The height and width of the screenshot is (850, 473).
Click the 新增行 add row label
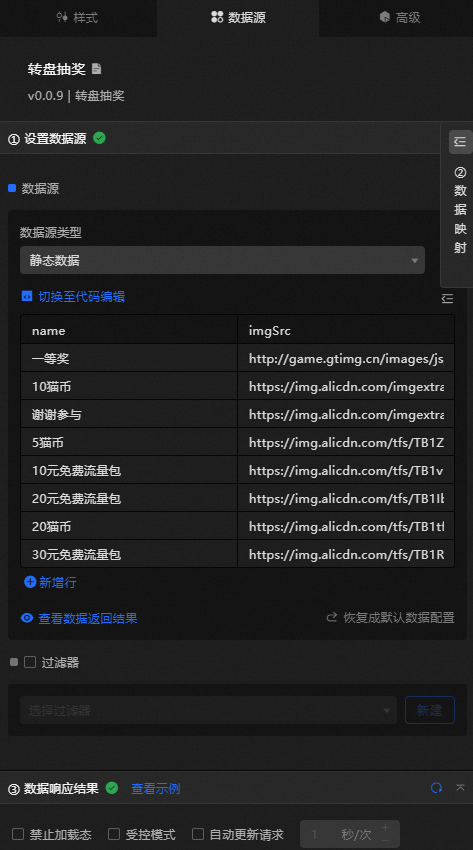pos(57,583)
